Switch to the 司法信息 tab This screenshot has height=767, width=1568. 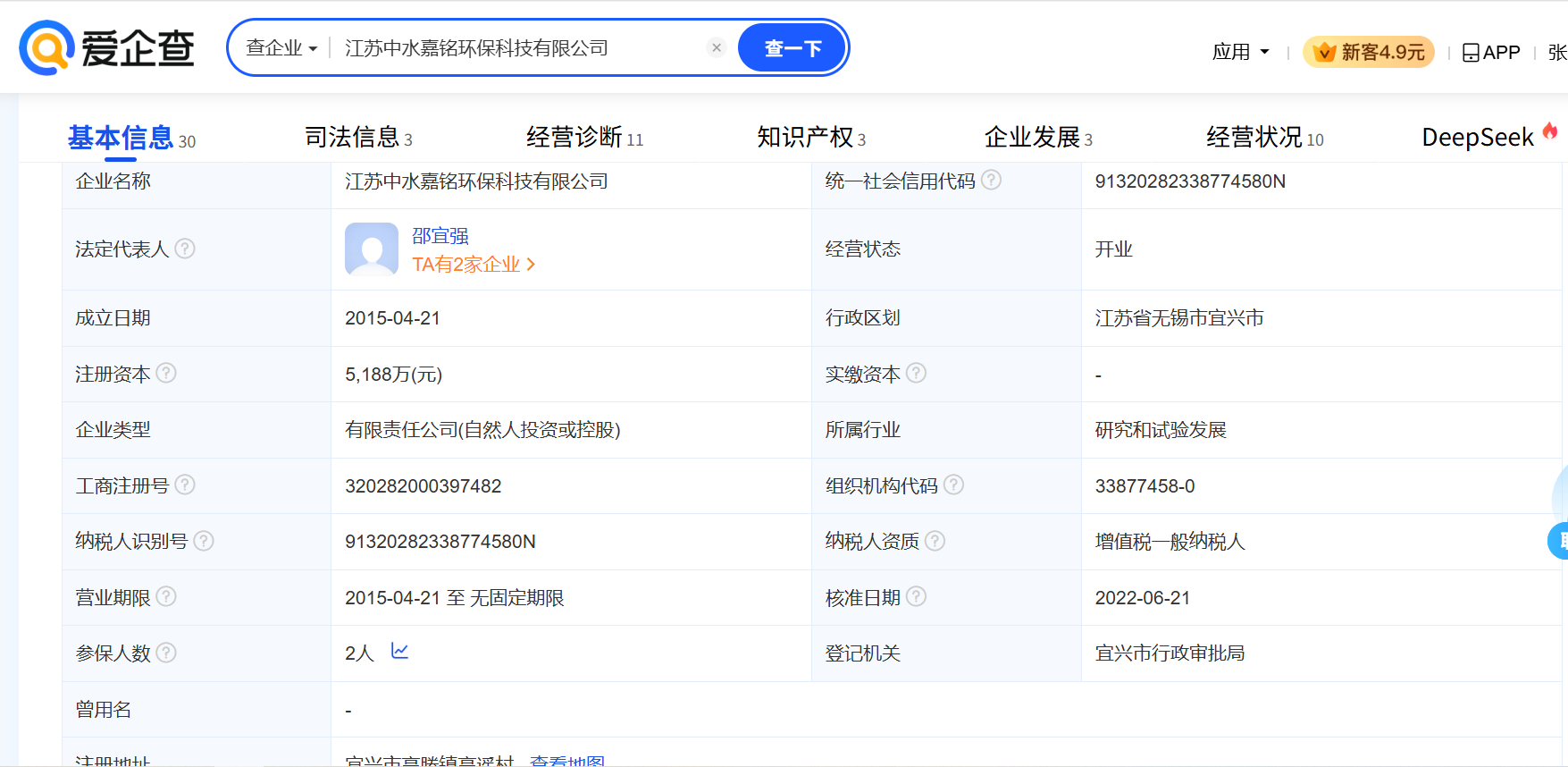pyautogui.click(x=358, y=138)
